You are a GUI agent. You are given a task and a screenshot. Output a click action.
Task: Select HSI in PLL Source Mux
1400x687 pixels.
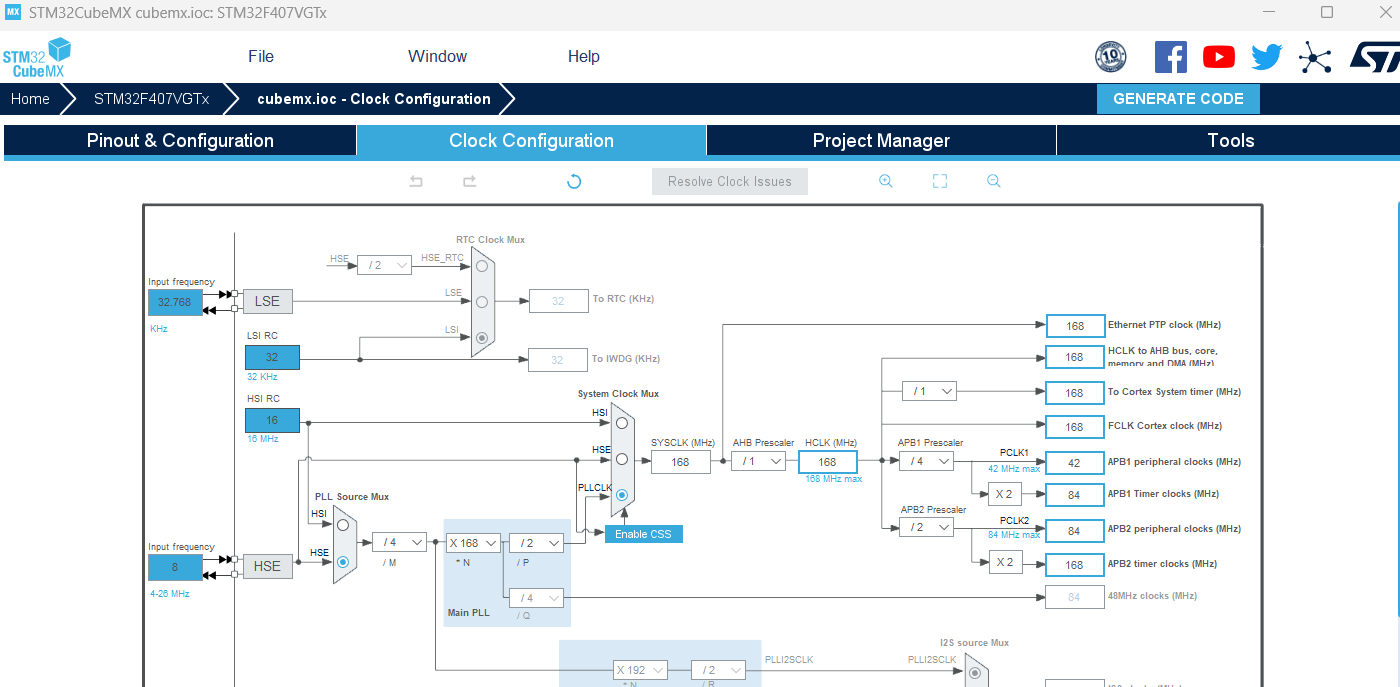click(x=343, y=524)
